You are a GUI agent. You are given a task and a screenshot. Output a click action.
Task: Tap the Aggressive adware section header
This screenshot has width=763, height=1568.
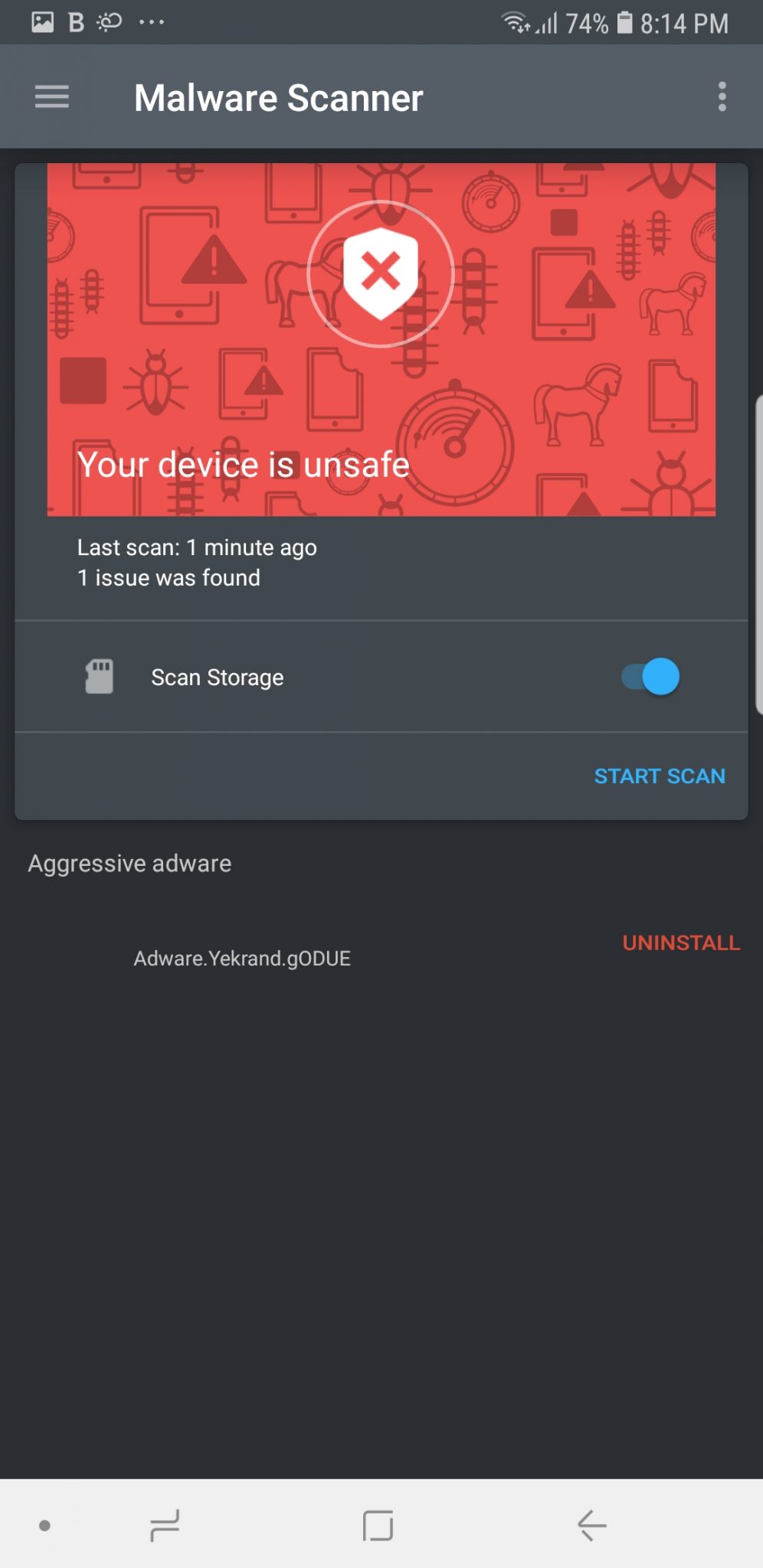click(129, 864)
